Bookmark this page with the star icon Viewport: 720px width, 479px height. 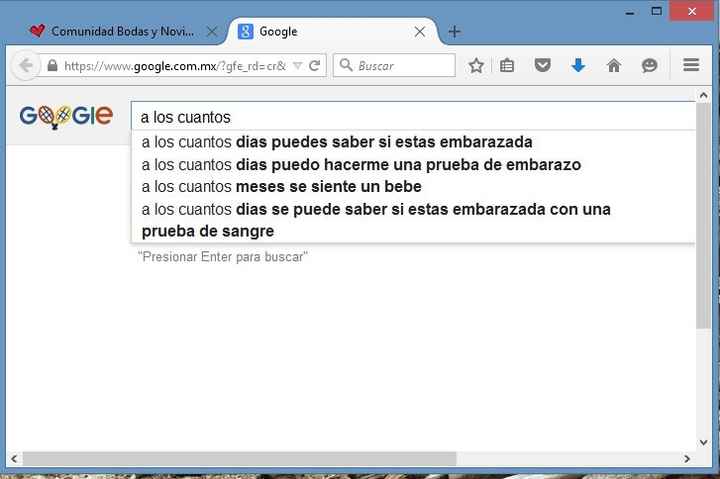pos(476,66)
